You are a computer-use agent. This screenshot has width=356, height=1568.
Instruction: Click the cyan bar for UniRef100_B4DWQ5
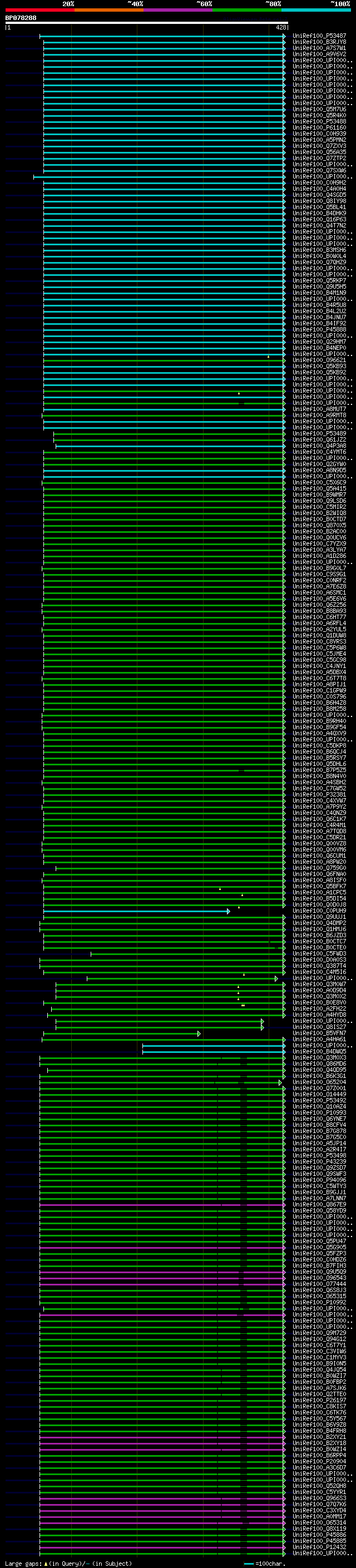tap(214, 1052)
